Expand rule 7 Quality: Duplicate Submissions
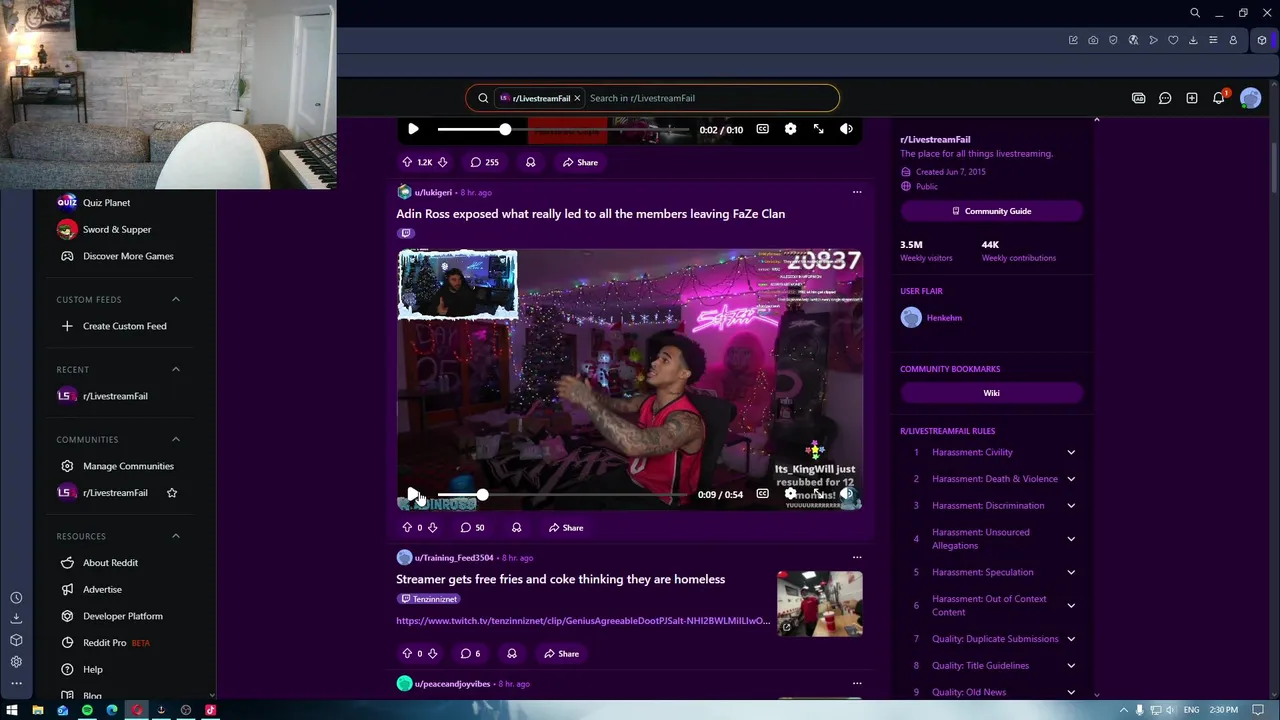 [x=1071, y=639]
